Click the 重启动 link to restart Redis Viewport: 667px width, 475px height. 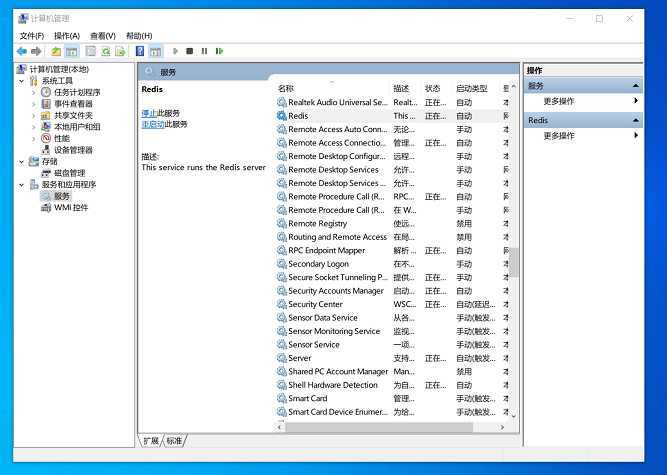tap(153, 124)
